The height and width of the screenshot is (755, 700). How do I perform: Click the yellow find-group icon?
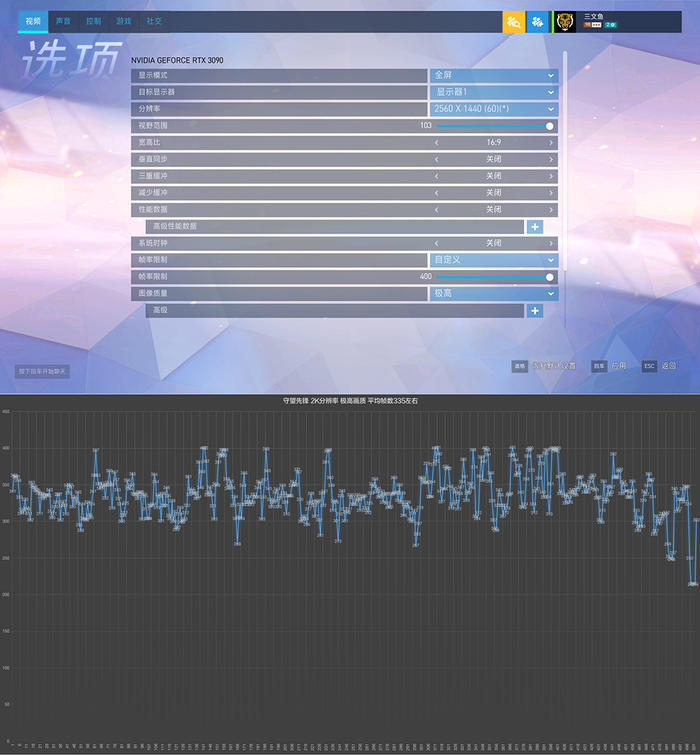point(514,22)
